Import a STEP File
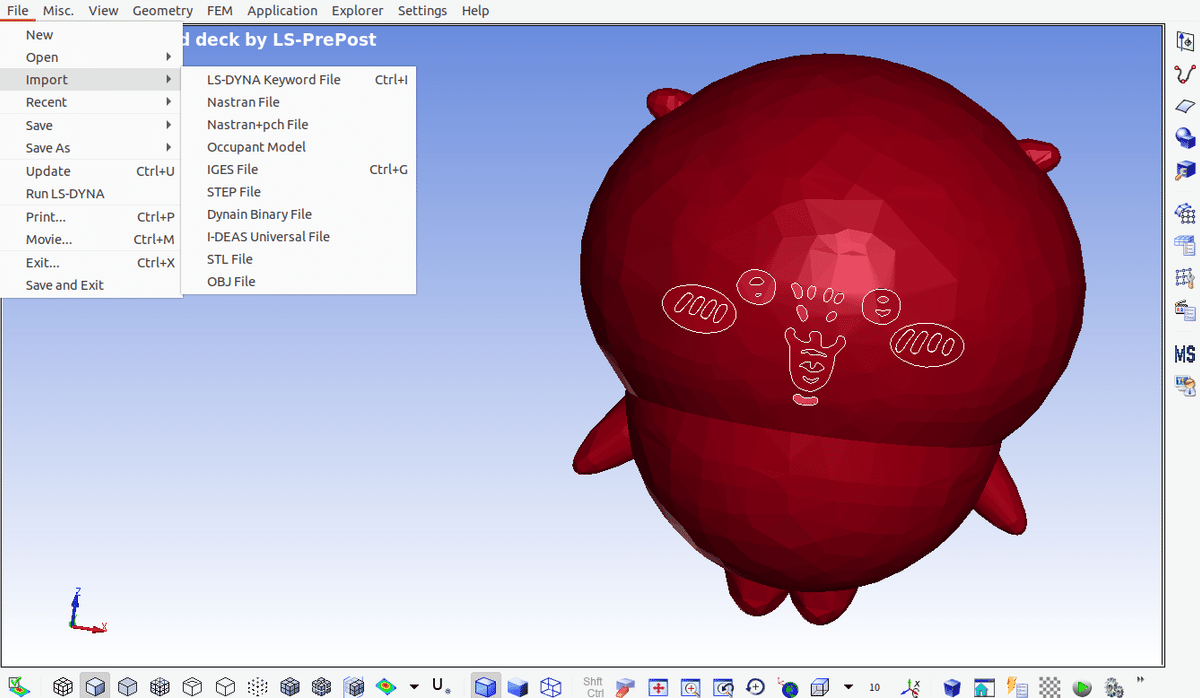The height and width of the screenshot is (698, 1200). pyautogui.click(x=298, y=192)
